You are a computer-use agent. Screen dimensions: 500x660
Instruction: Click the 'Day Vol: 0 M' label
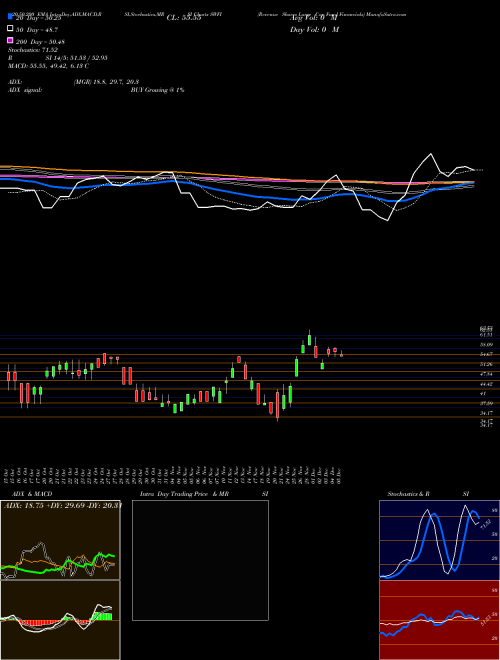(x=314, y=29)
